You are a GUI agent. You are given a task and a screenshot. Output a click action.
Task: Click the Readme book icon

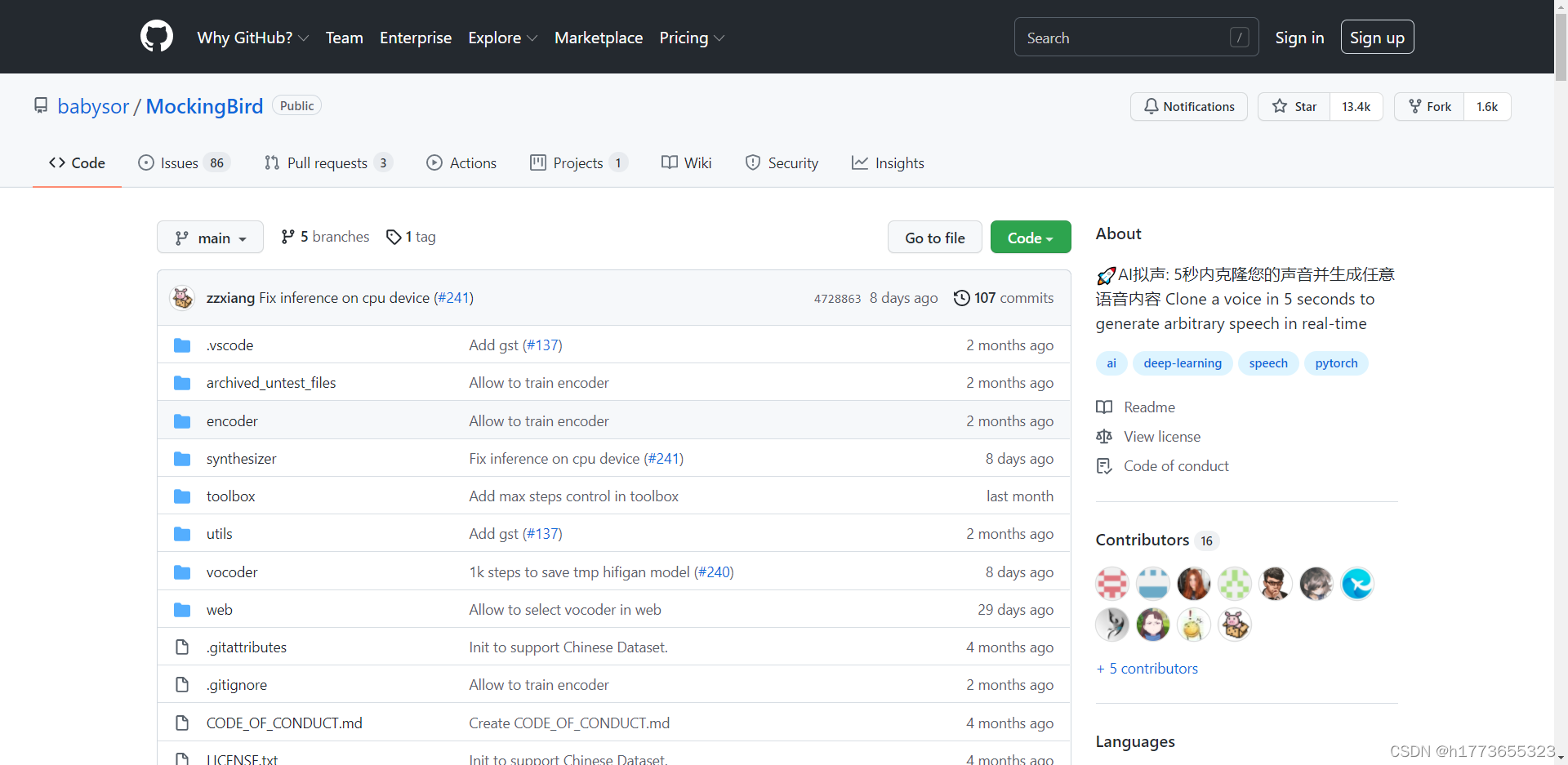[1104, 407]
